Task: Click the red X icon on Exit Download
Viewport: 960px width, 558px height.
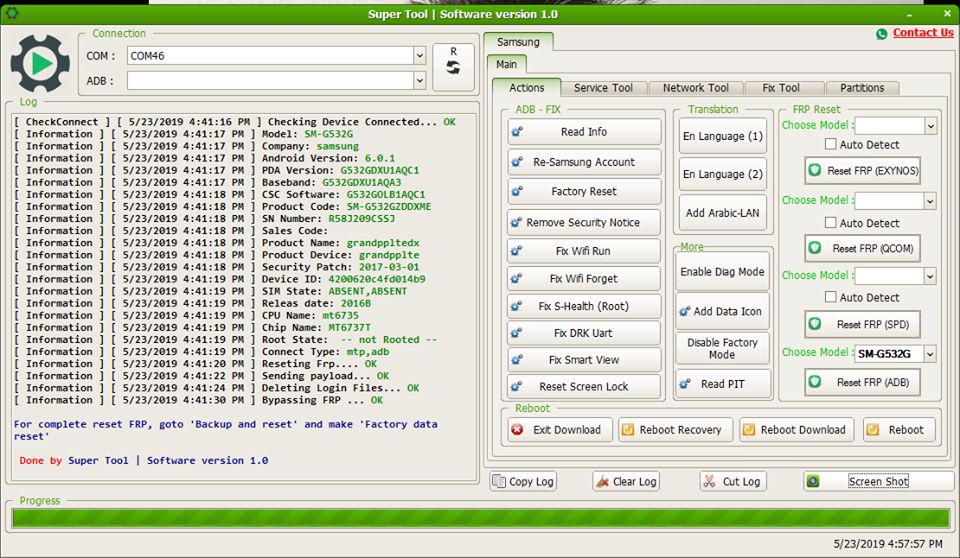Action: coord(517,430)
